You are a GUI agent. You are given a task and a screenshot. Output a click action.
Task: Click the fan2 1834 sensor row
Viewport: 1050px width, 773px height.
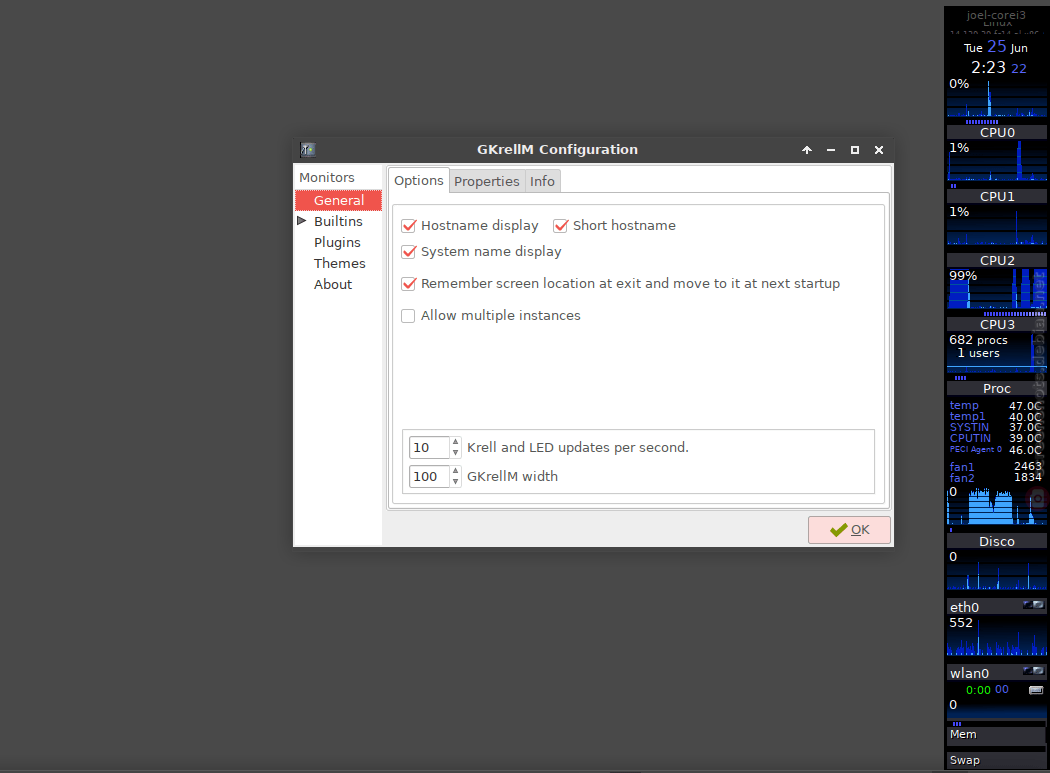coord(996,478)
